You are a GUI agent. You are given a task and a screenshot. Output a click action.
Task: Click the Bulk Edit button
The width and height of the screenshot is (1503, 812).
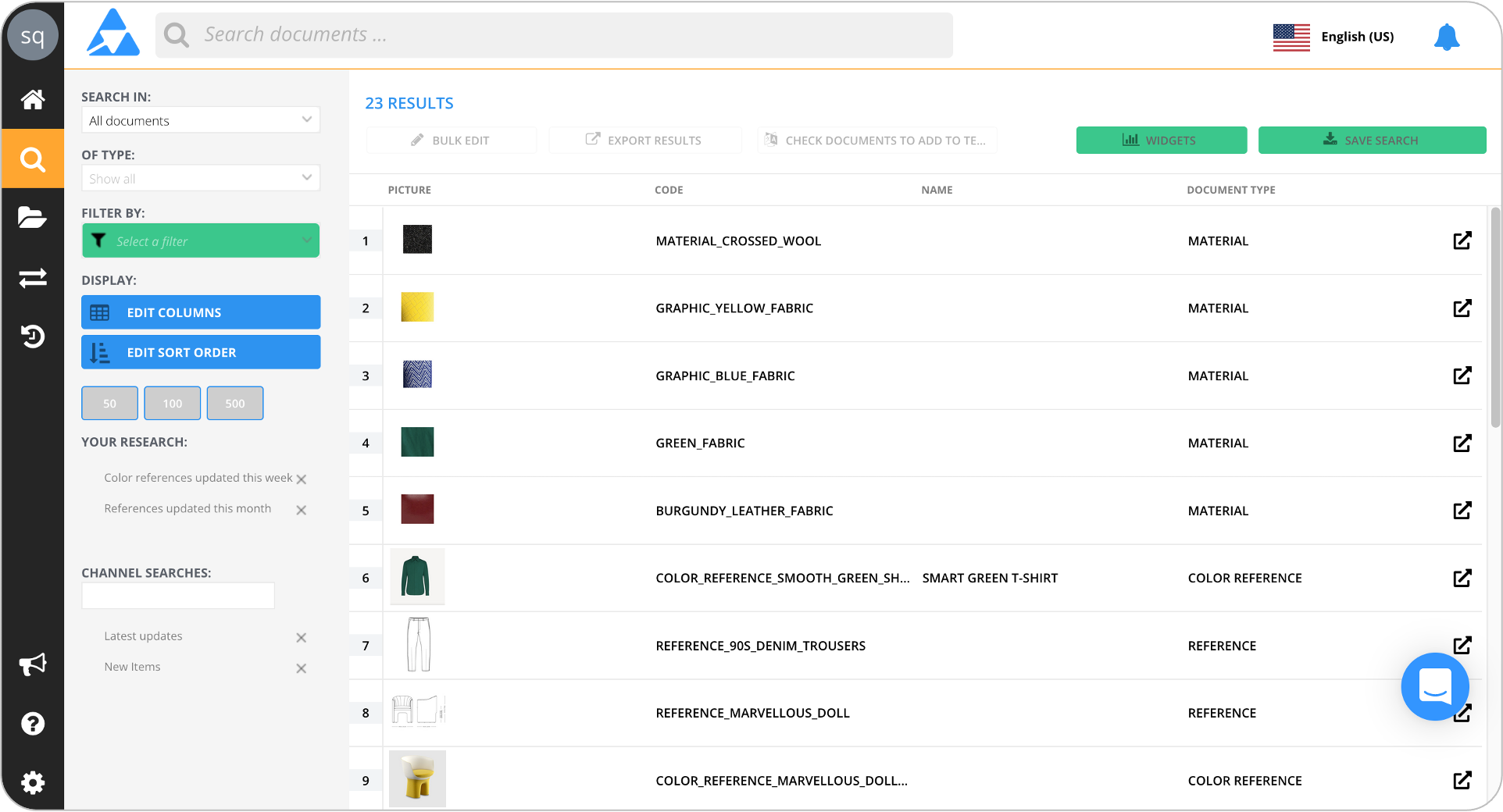452,141
